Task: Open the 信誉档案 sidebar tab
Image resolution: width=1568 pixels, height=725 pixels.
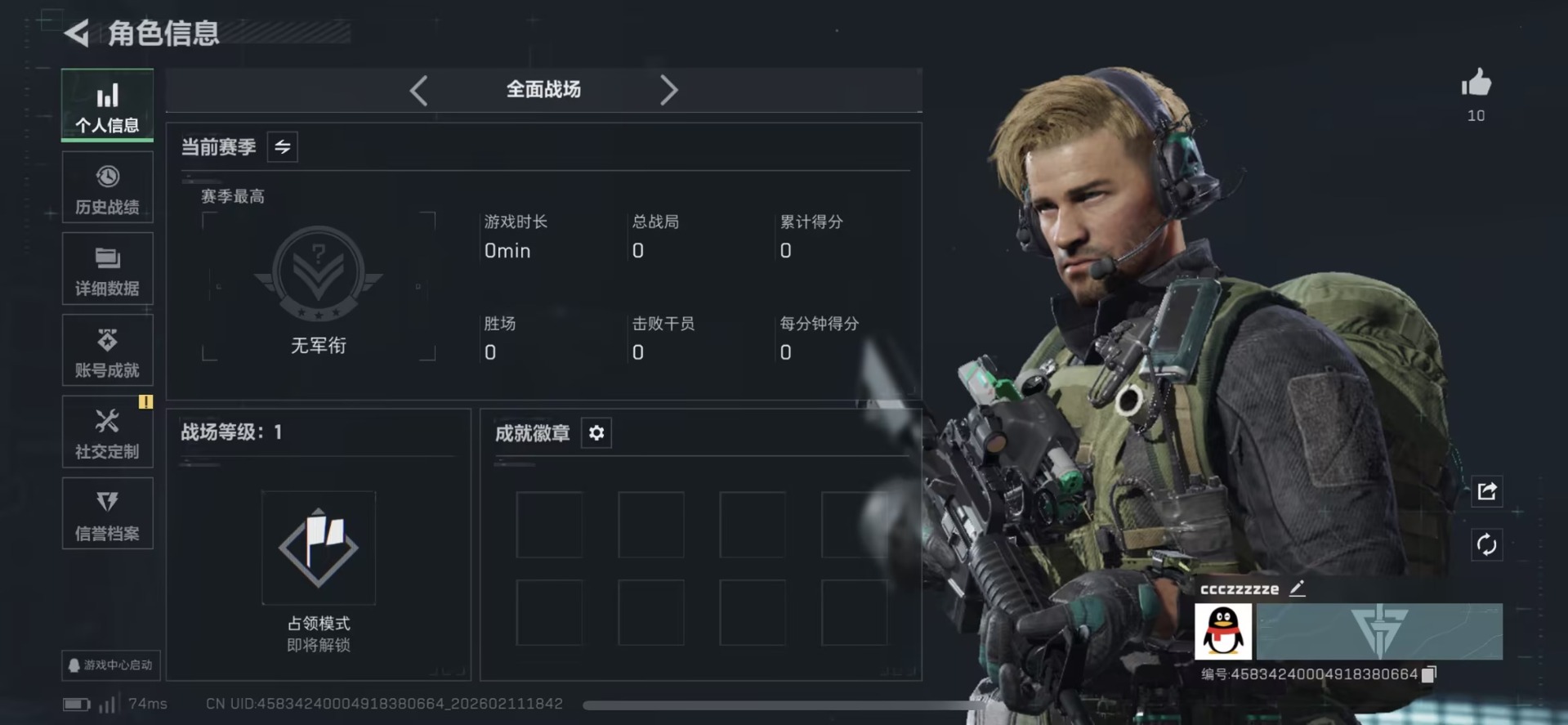Action: click(107, 514)
